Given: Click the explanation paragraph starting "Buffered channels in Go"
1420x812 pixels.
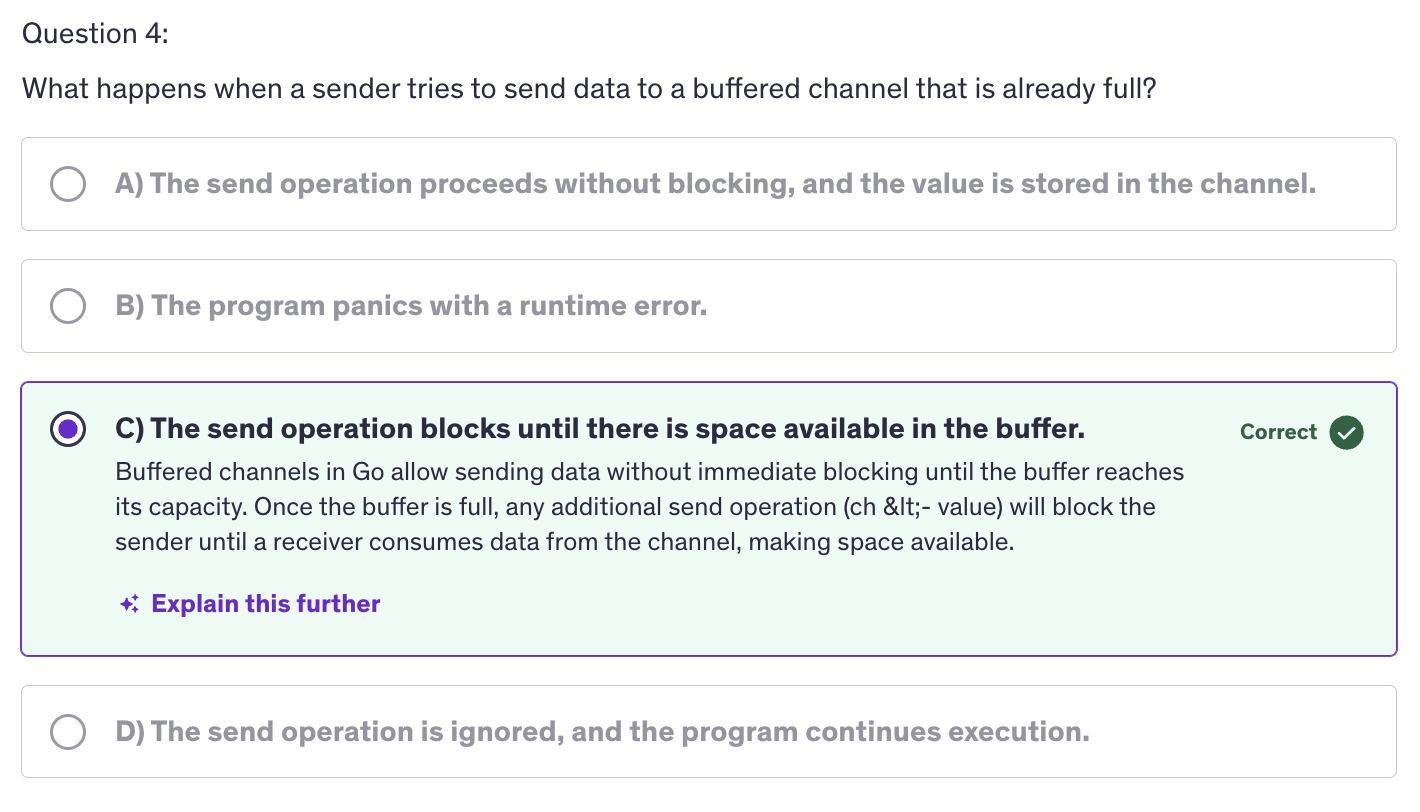Looking at the screenshot, I should click(649, 471).
